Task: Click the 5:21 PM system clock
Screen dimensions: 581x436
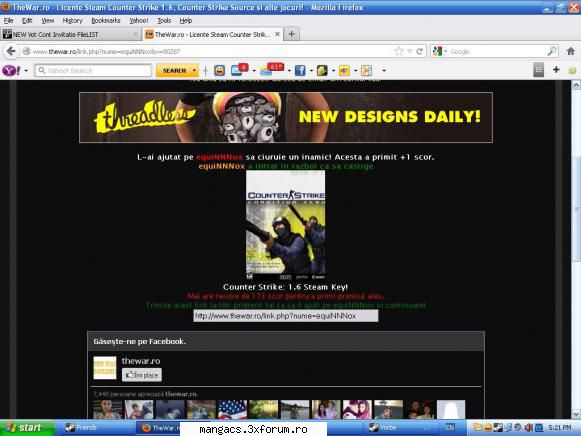Action: tap(560, 428)
